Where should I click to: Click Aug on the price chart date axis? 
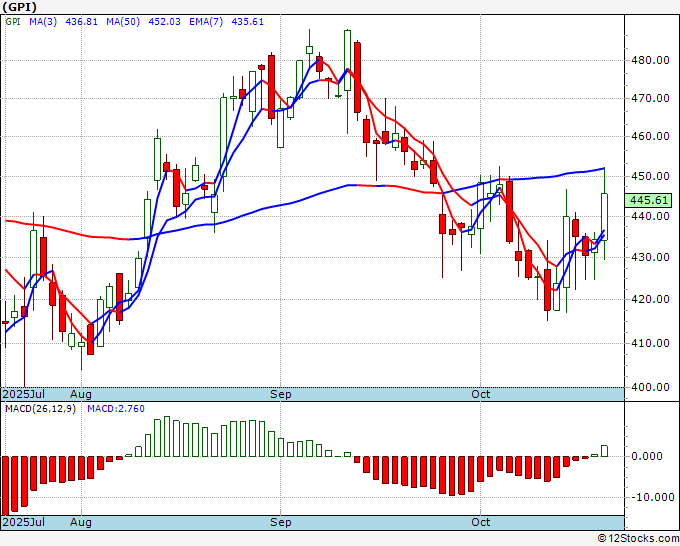(81, 394)
